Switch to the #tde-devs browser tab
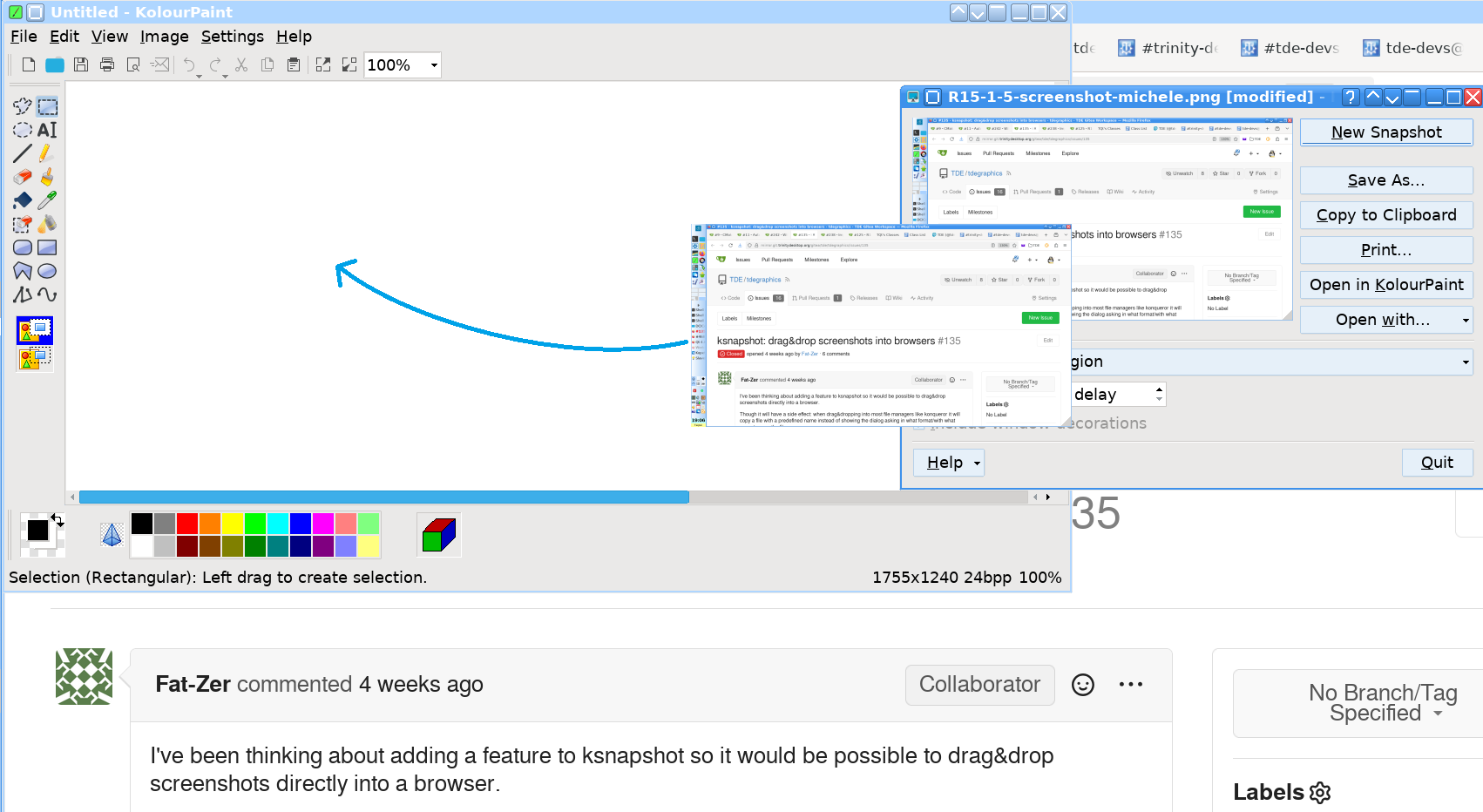1483x812 pixels. pos(1292,48)
